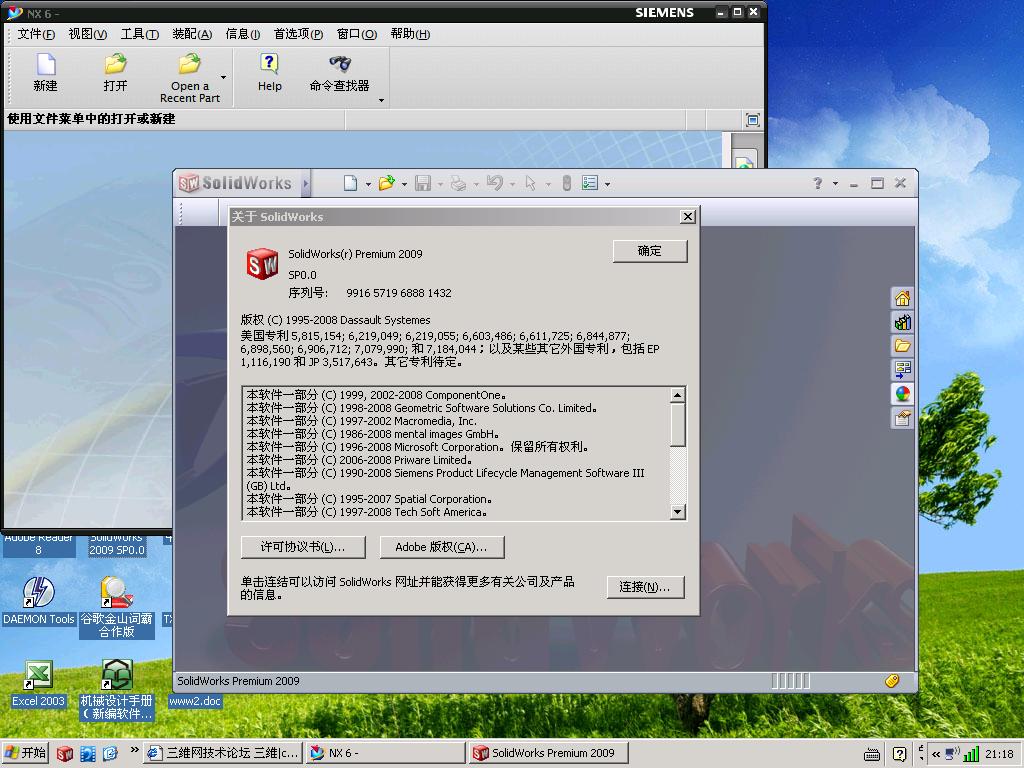The height and width of the screenshot is (768, 1024).
Task: Click the www2.doc desktop file label
Action: coord(195,701)
